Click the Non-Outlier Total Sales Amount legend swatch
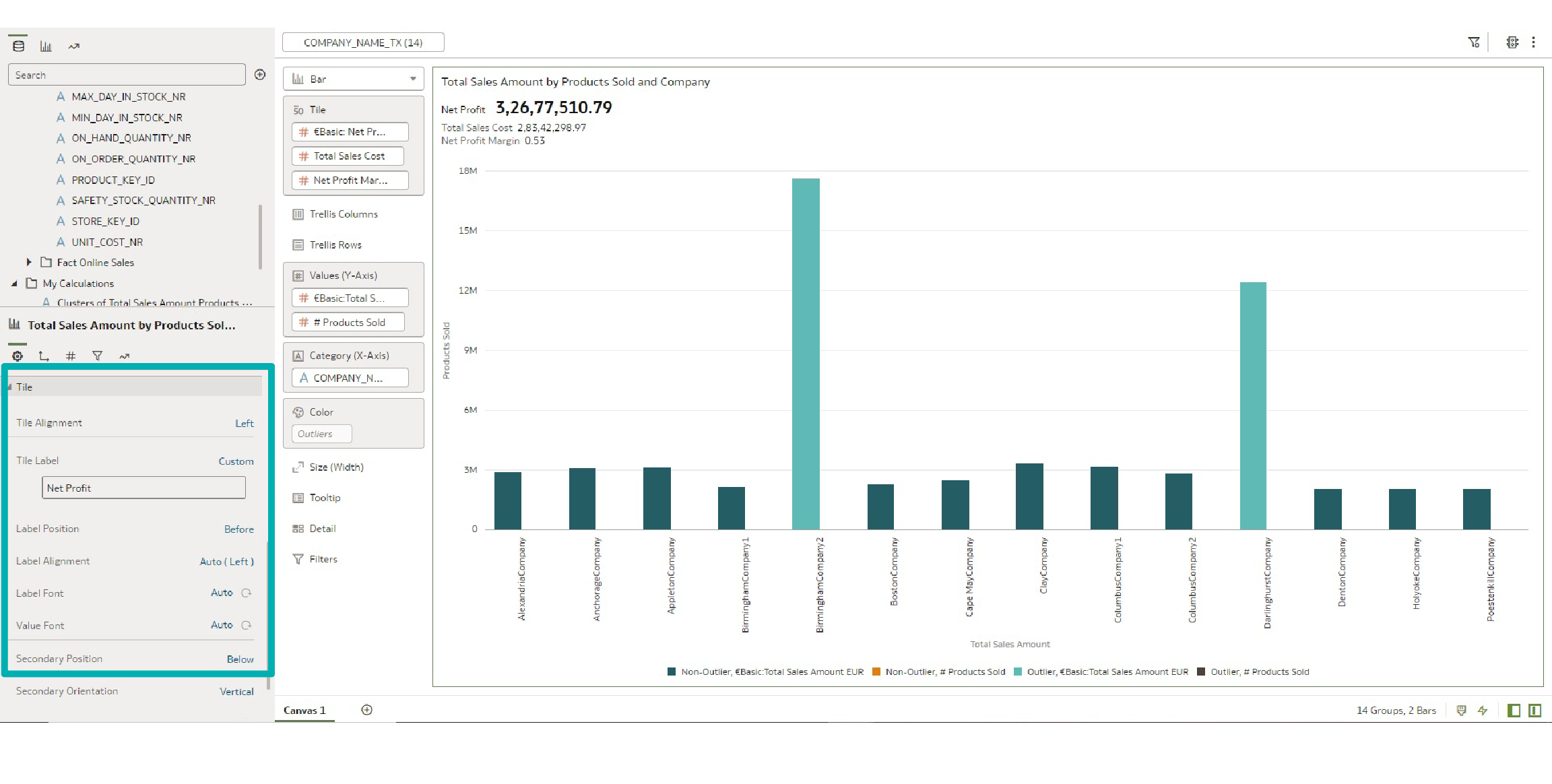 [672, 672]
